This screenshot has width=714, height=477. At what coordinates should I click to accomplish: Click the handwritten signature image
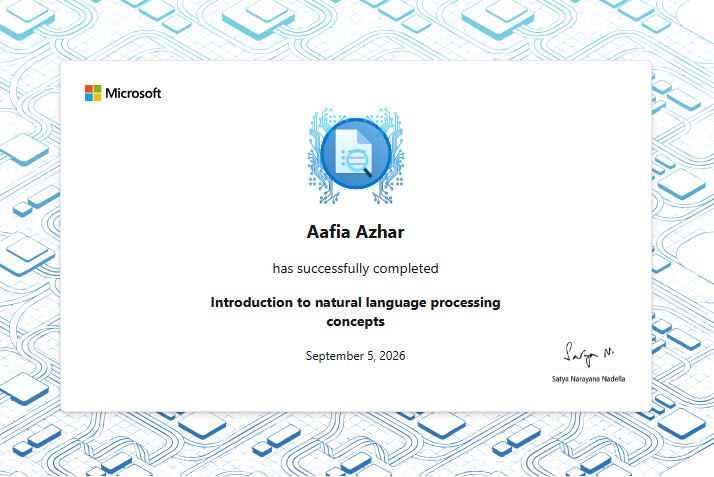(588, 353)
